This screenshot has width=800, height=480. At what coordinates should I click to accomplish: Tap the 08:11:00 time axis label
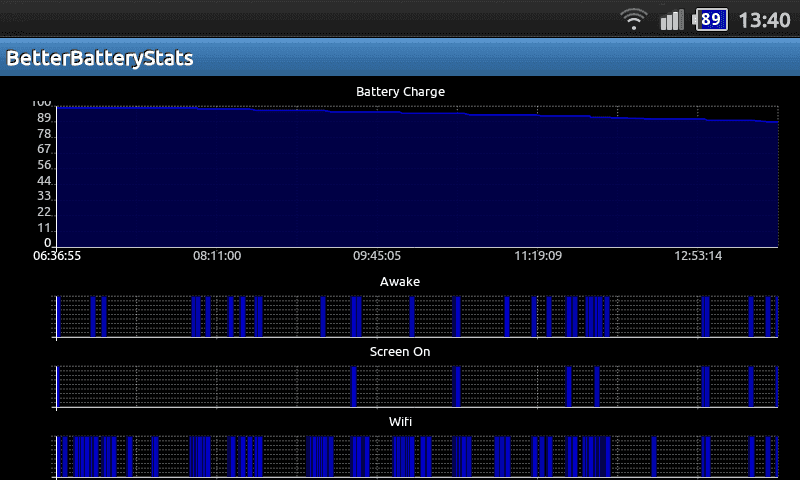[217, 256]
